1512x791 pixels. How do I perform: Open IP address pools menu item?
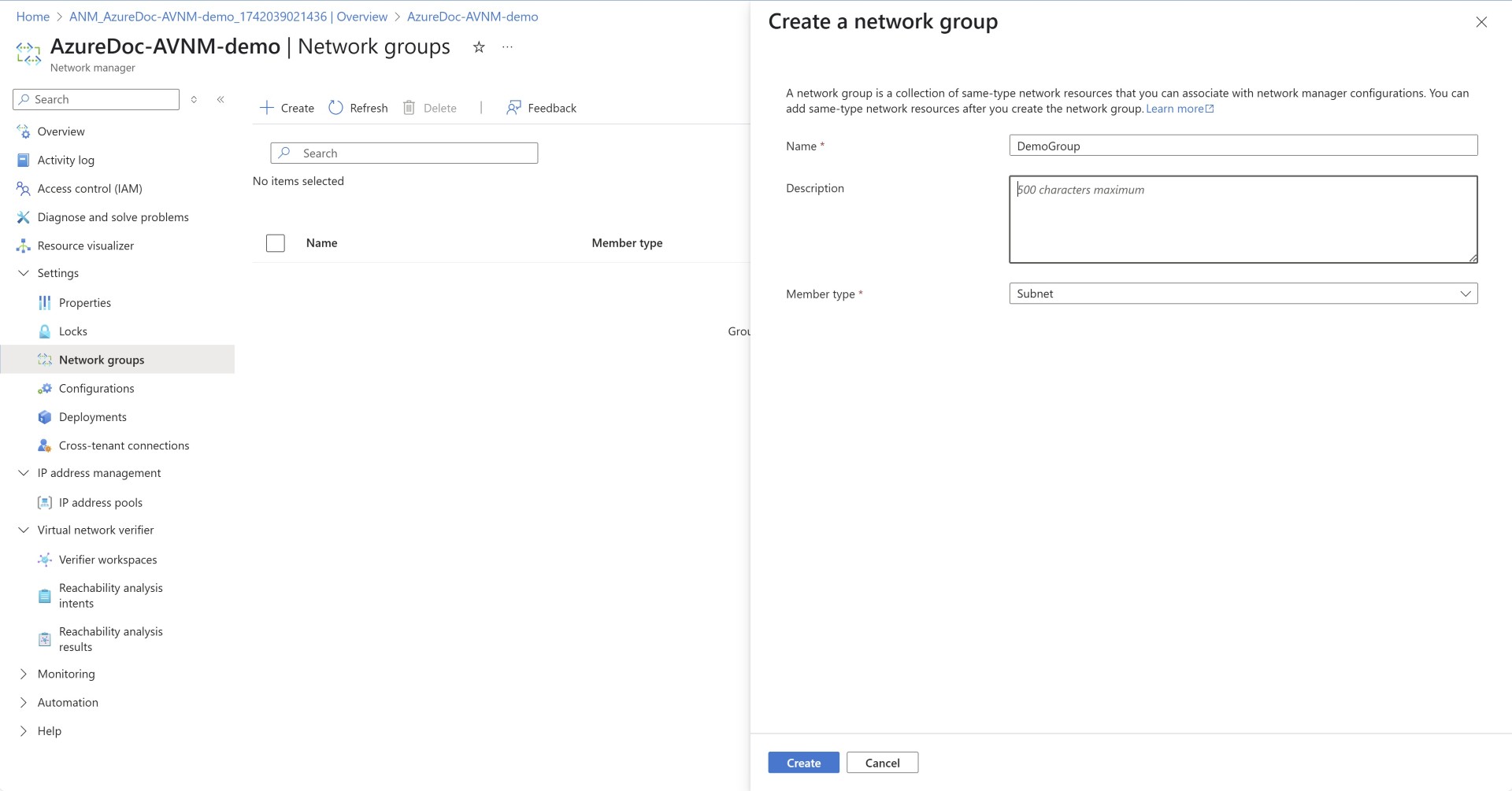point(101,502)
